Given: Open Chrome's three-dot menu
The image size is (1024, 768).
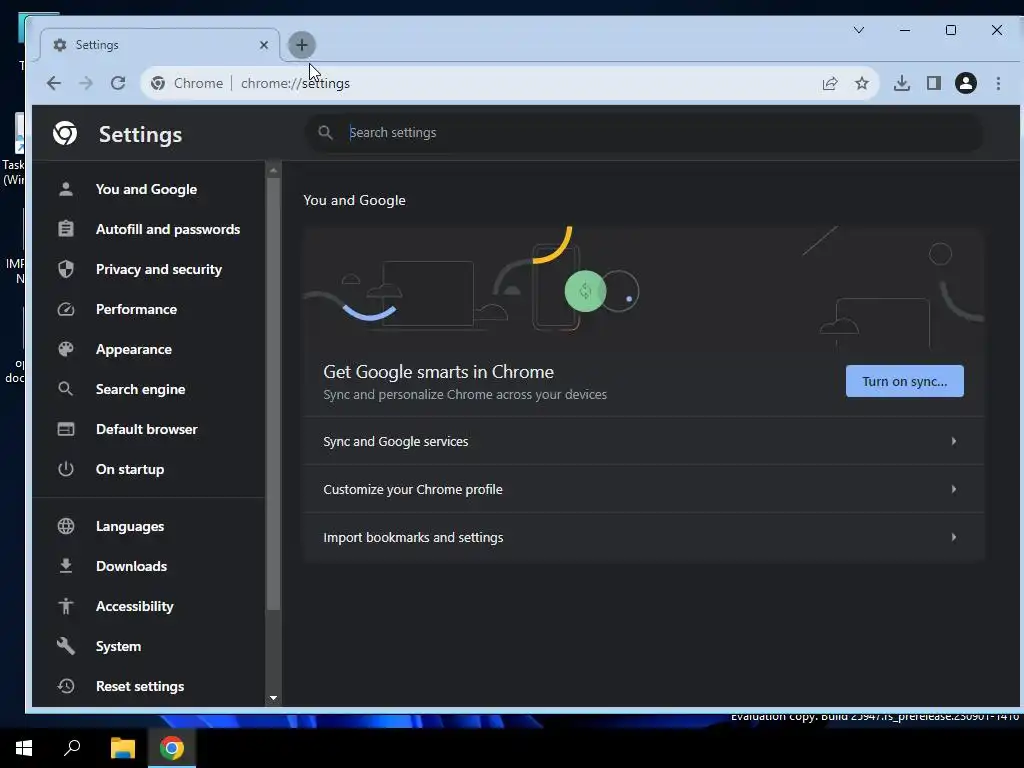Looking at the screenshot, I should click(x=998, y=83).
